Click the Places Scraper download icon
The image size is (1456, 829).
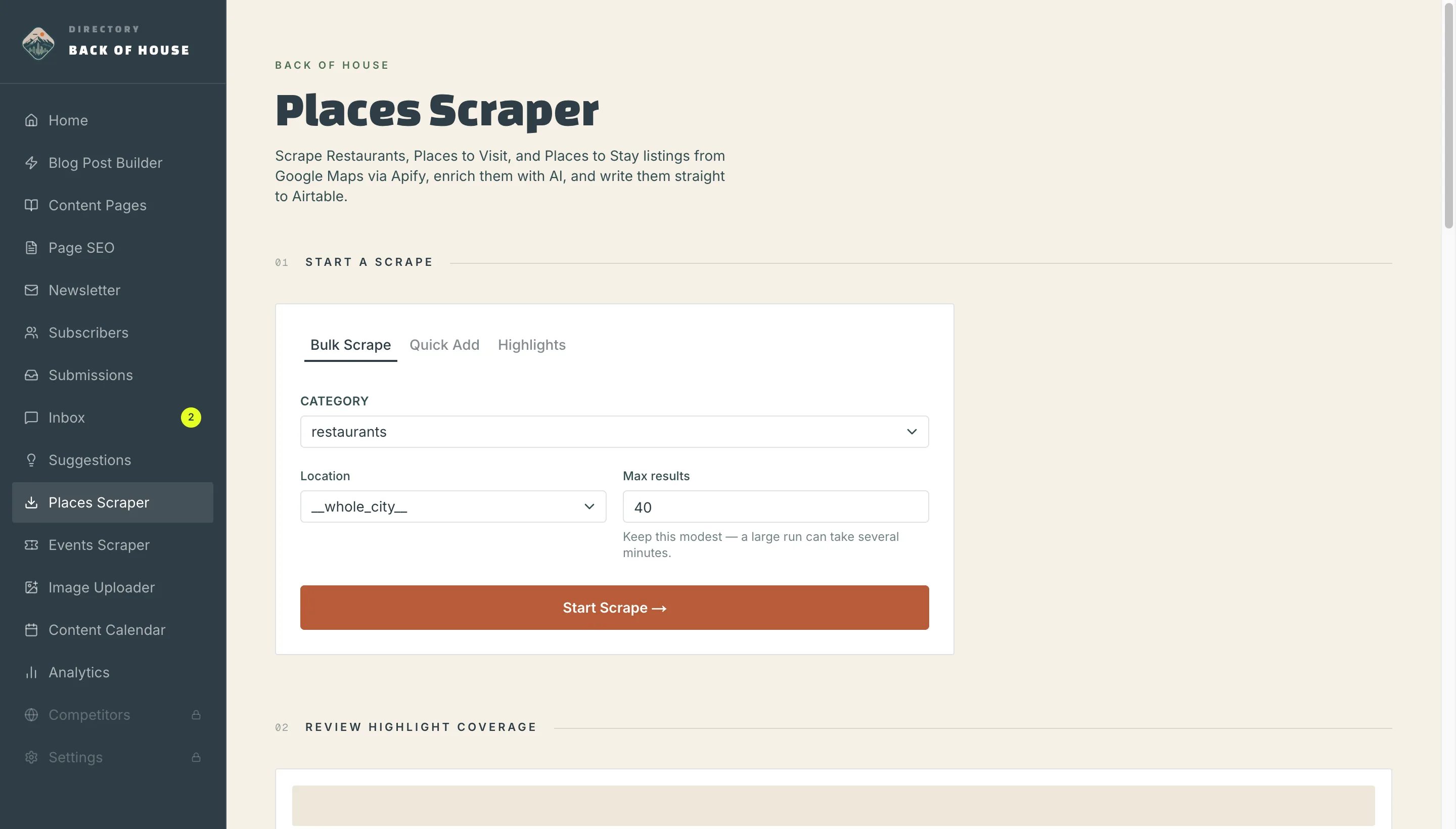31,502
